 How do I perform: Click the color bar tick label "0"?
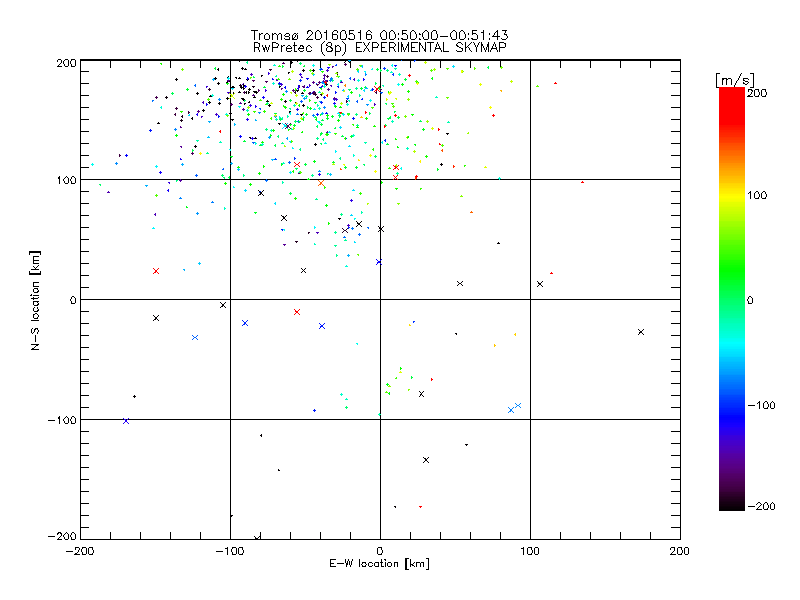750,300
